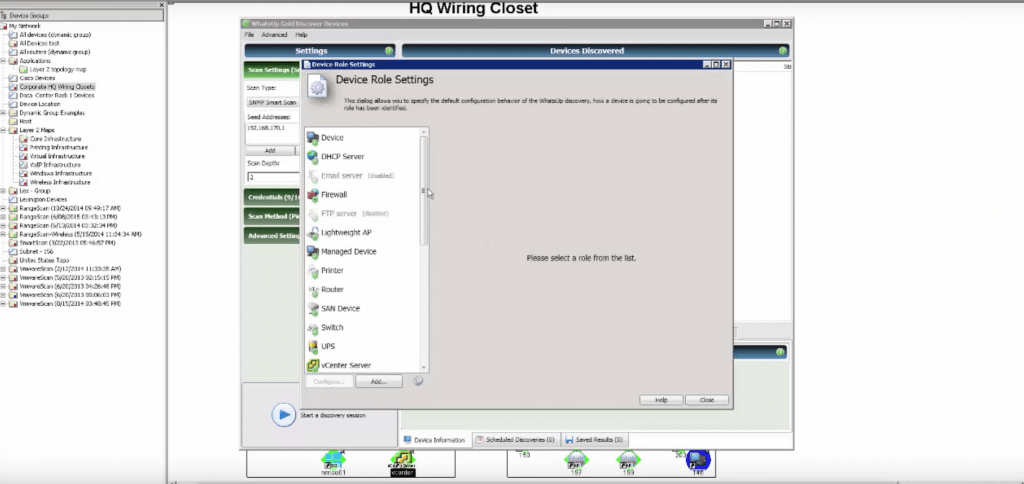The image size is (1024, 484).
Task: Switch to the Scheduled Discoveries tab
Action: (x=515, y=440)
